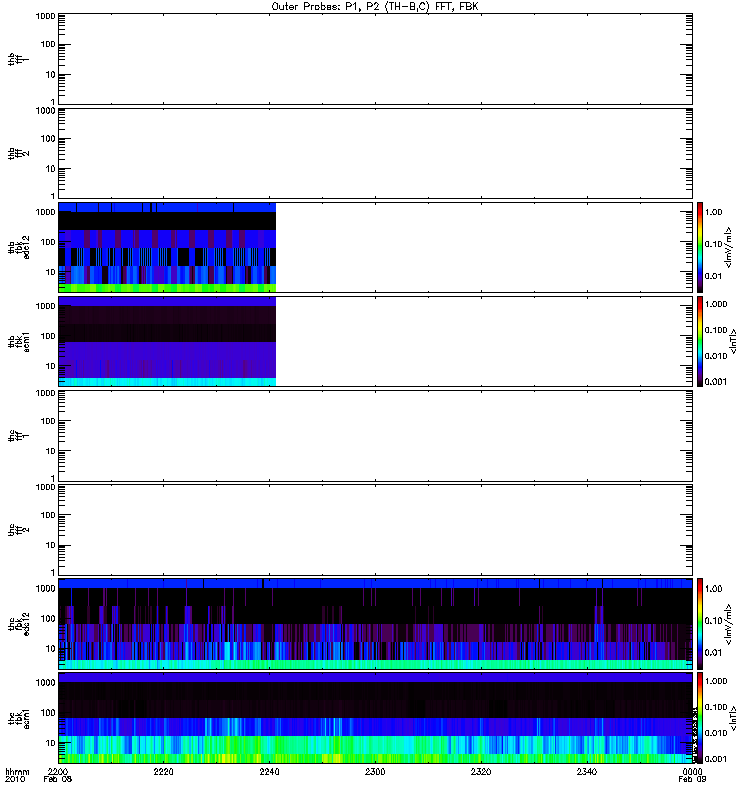750x800 pixels.
Task: Click the 'thb fff 1' axis label
Action: point(18,60)
